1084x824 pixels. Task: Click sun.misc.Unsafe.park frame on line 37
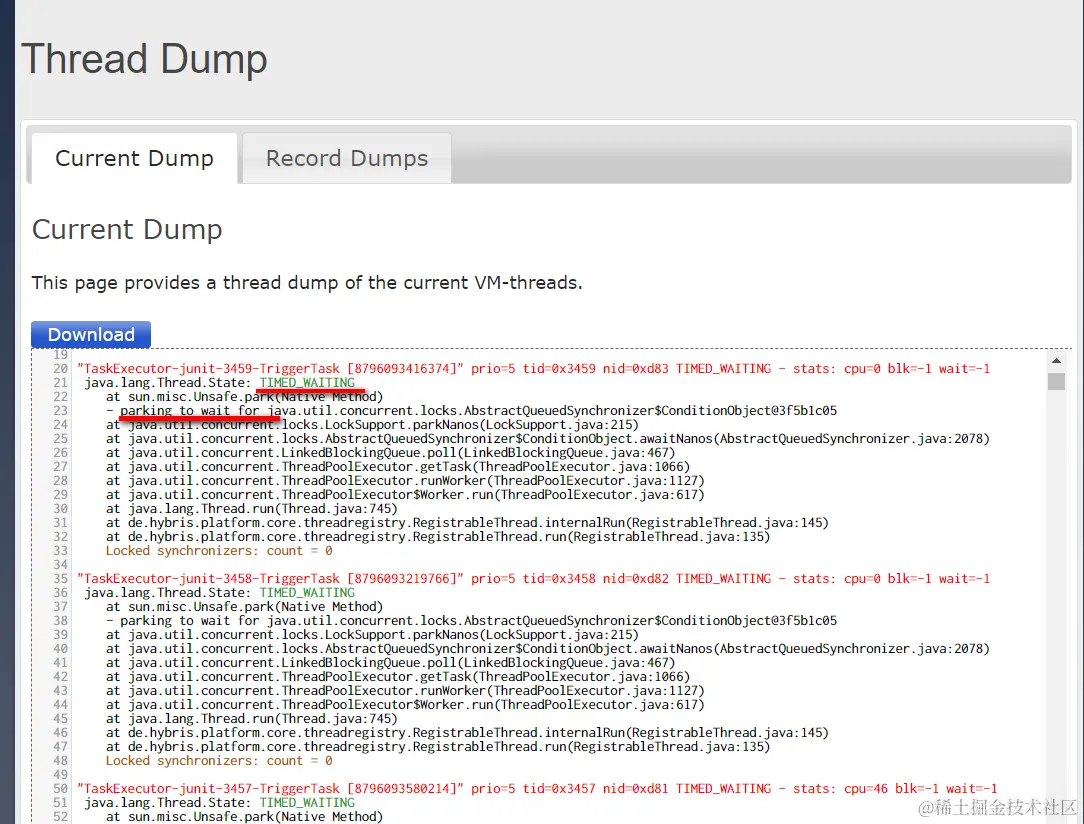click(x=245, y=607)
